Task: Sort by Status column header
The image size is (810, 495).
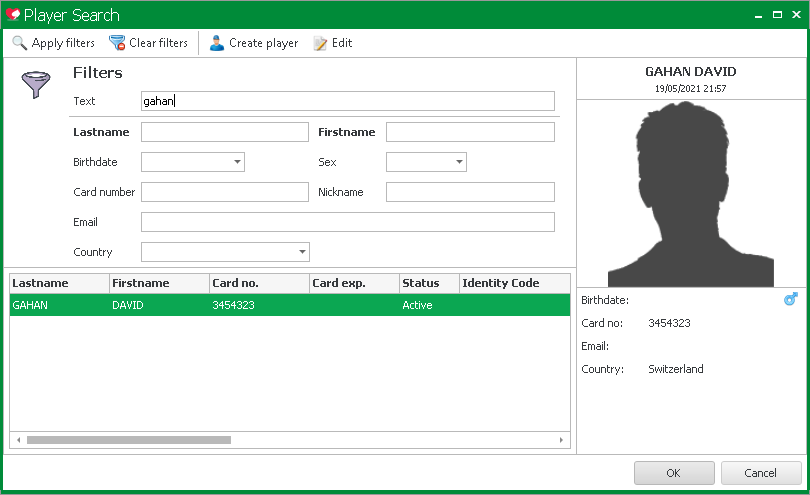Action: pyautogui.click(x=429, y=283)
